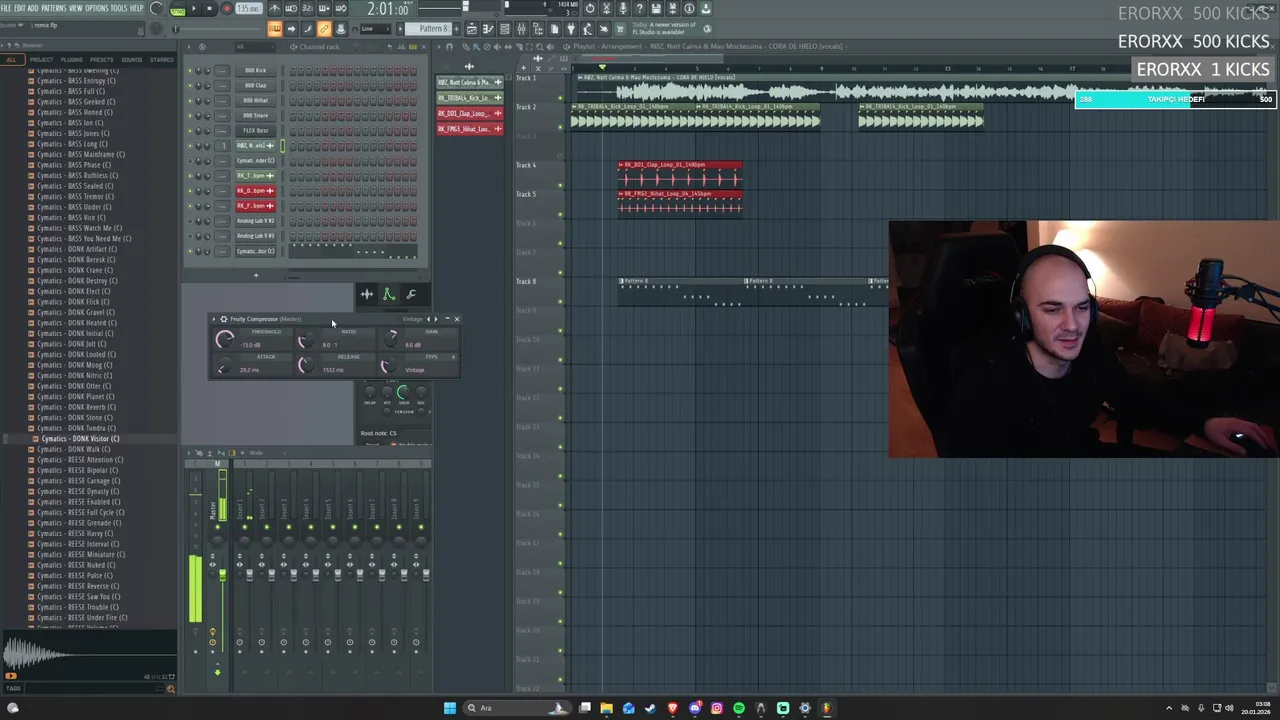Click the 808 Clap channel button
Image resolution: width=1280 pixels, height=720 pixels.
[x=255, y=86]
